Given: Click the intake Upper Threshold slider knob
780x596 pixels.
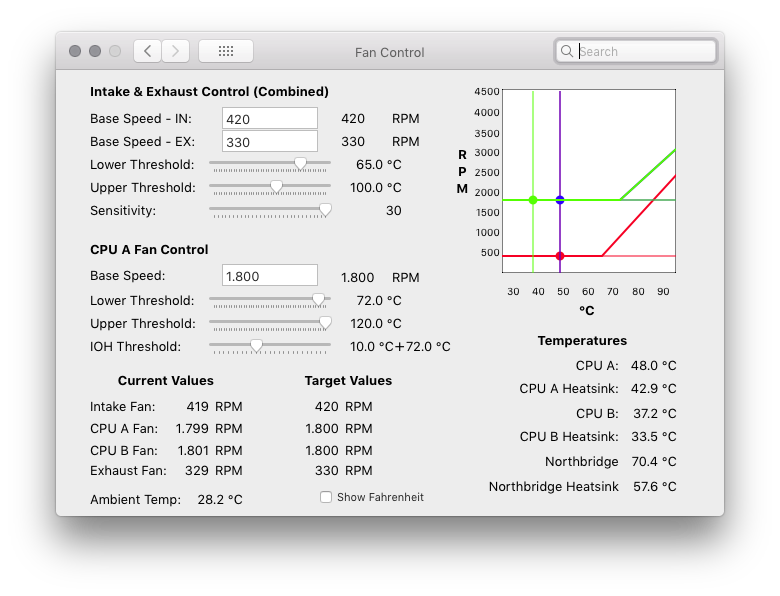Looking at the screenshot, I should 276,186.
